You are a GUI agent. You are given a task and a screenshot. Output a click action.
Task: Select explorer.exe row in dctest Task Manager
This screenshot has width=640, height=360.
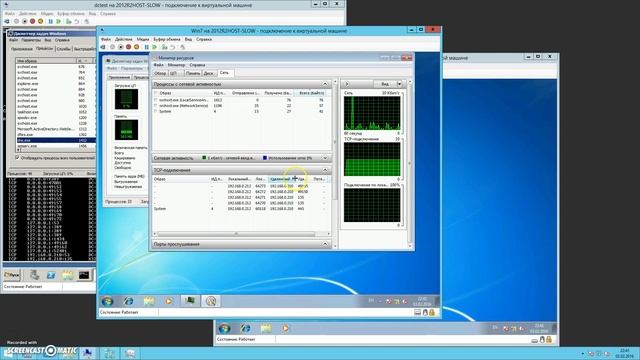click(x=56, y=83)
